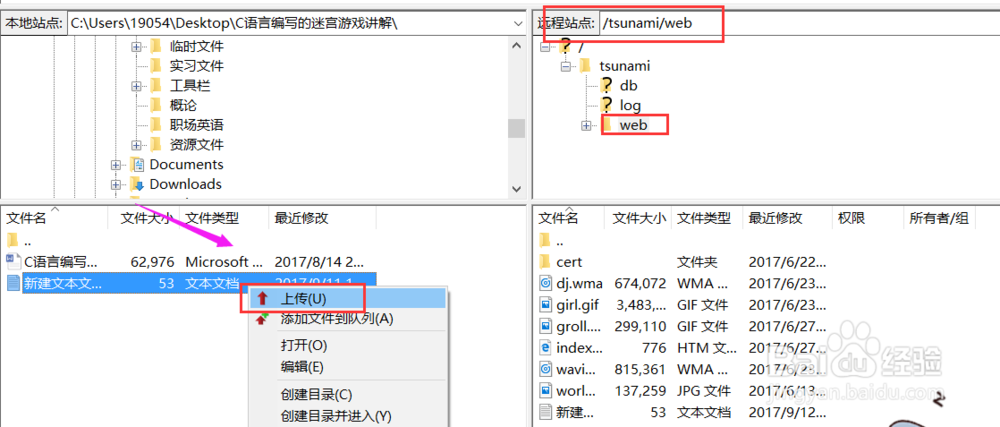Click the Word document icon of C语言编写 file
1000x427 pixels.
[x=13, y=261]
